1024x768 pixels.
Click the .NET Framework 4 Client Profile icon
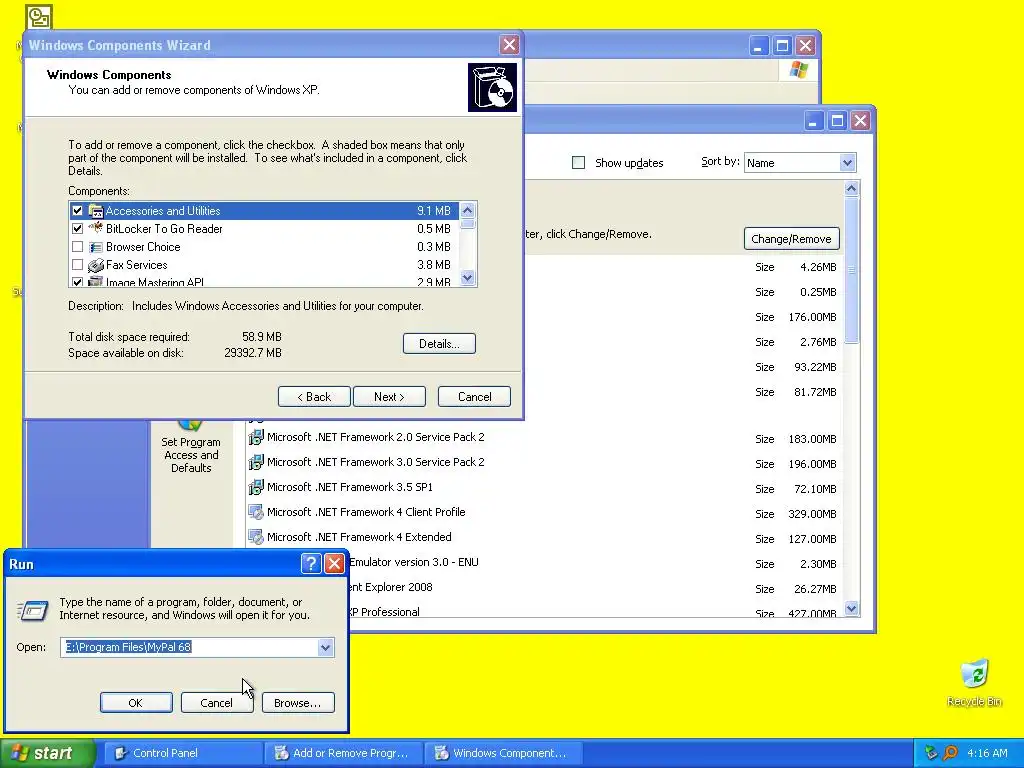[x=256, y=512]
